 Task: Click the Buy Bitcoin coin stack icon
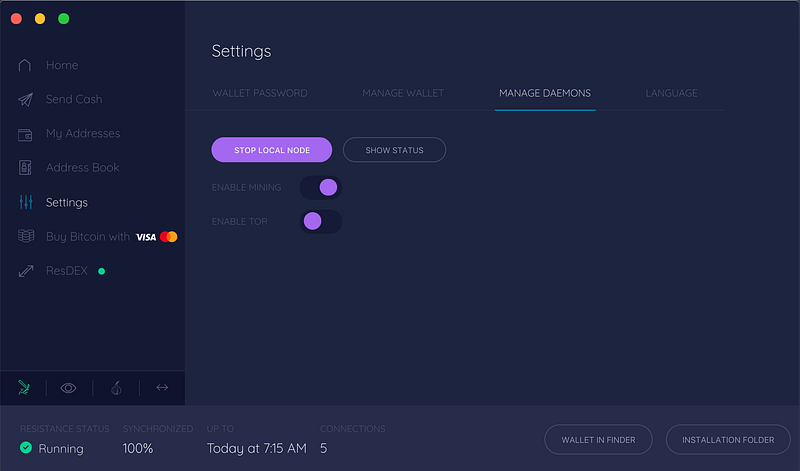click(x=26, y=236)
